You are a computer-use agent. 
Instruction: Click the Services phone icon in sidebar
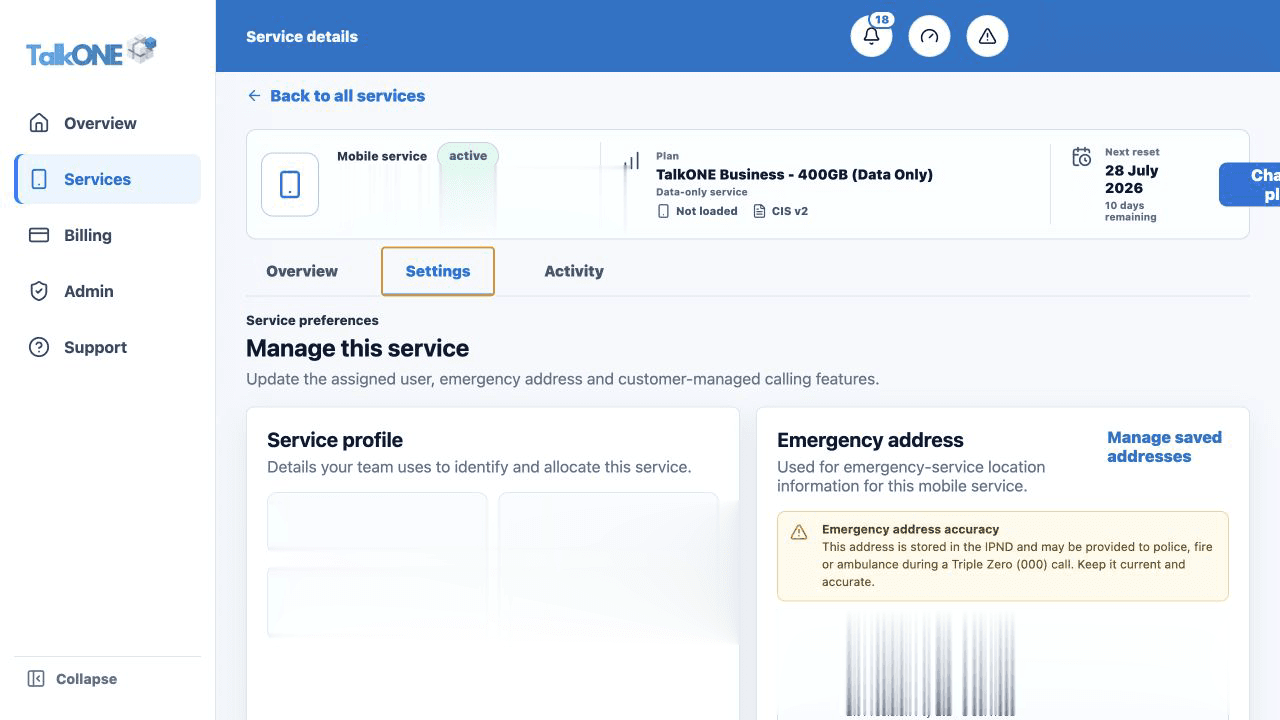pyautogui.click(x=39, y=179)
